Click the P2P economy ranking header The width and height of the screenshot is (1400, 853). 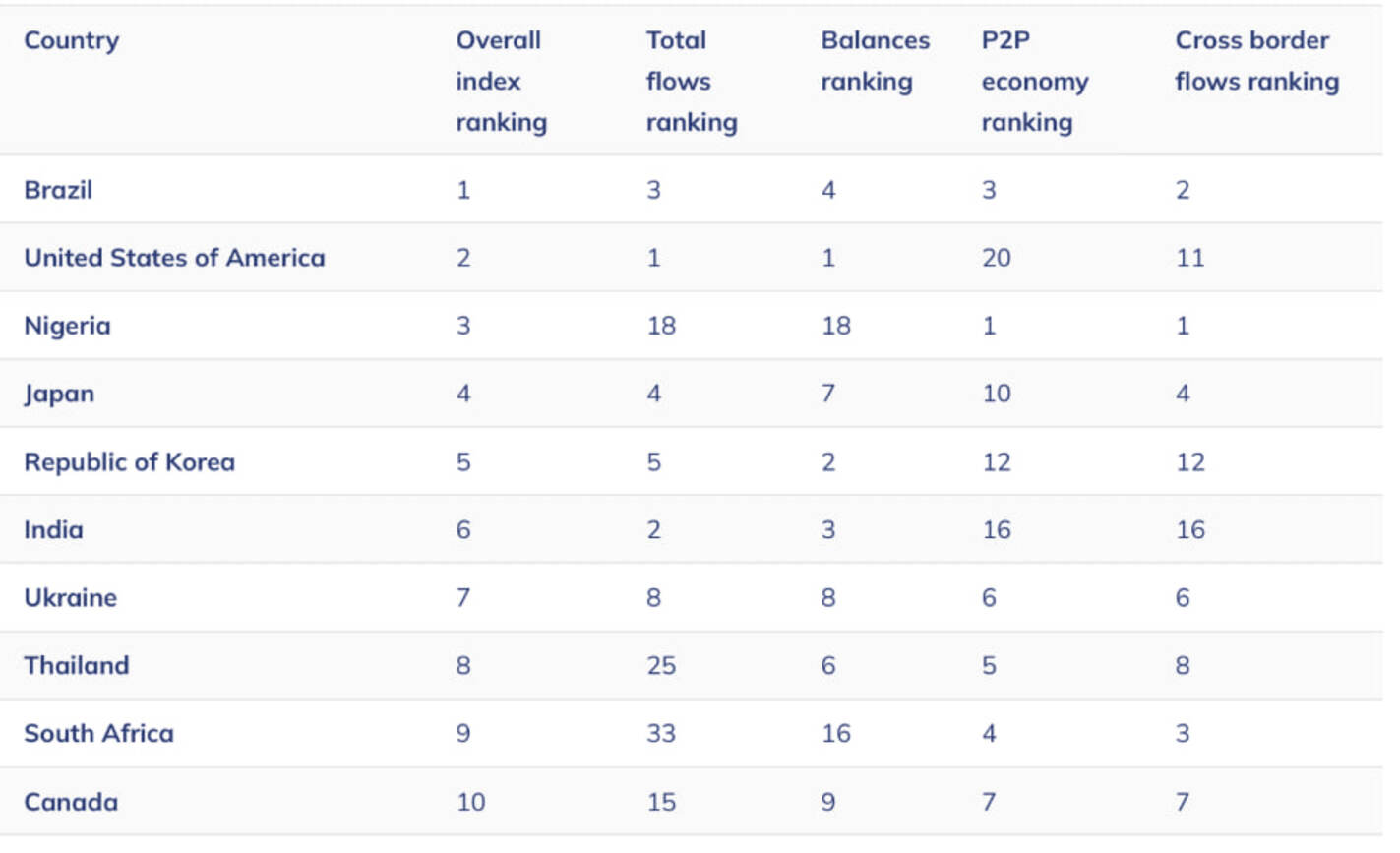tap(1034, 81)
